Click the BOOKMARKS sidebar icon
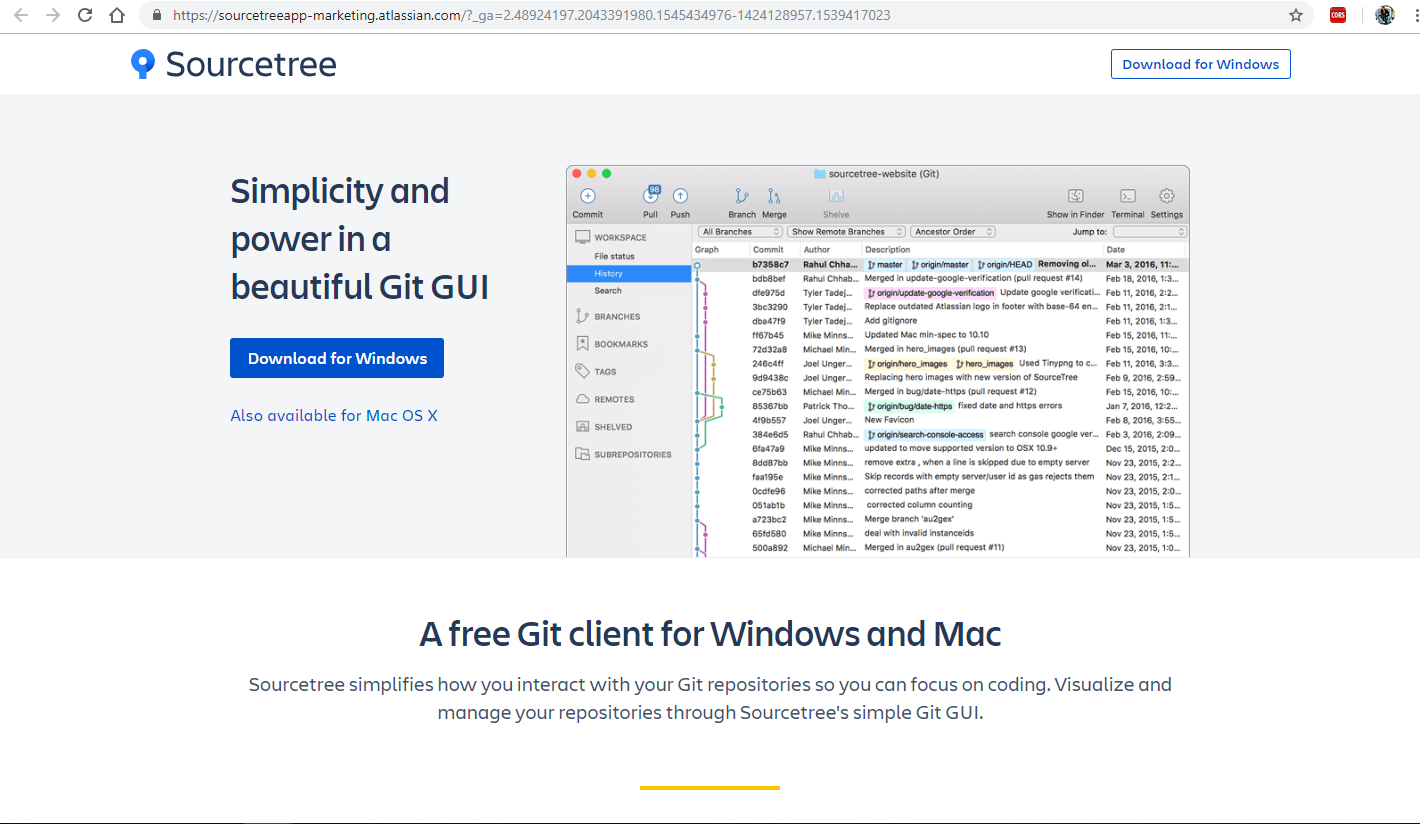Screen dimensions: 1420x824 tap(582, 344)
